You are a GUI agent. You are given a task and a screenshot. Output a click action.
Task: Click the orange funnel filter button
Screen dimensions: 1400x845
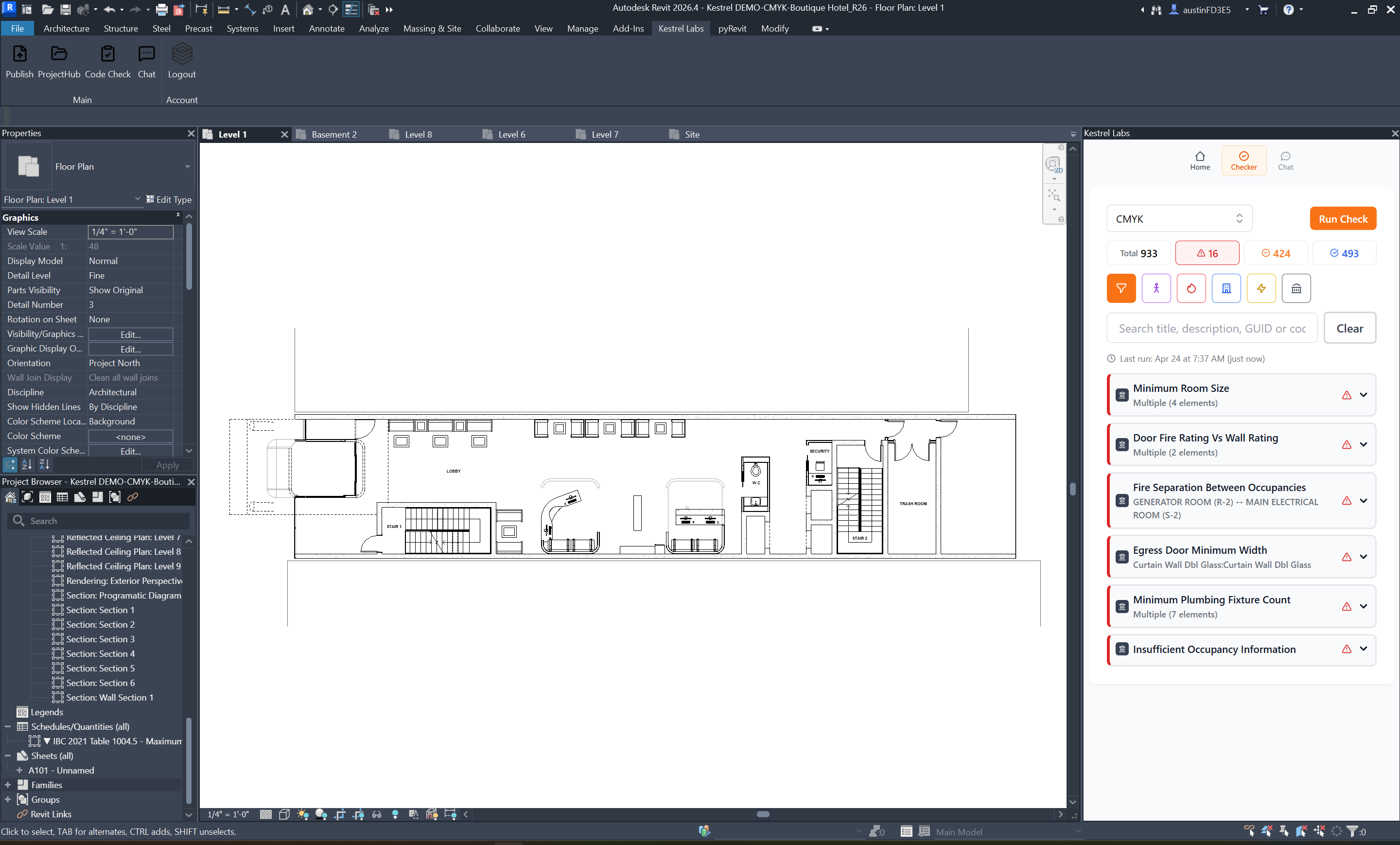(1121, 289)
